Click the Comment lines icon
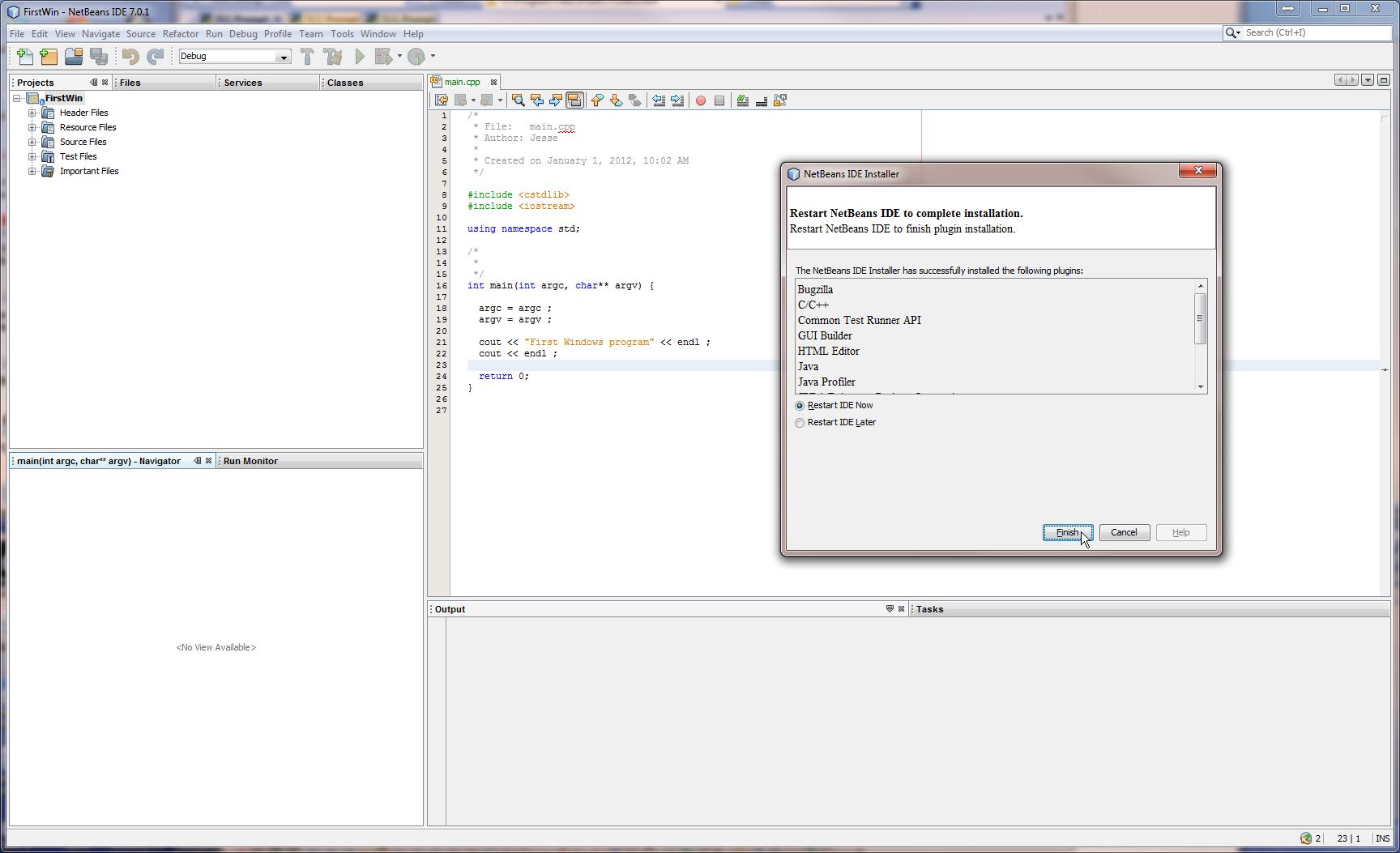1400x853 pixels. [x=743, y=100]
